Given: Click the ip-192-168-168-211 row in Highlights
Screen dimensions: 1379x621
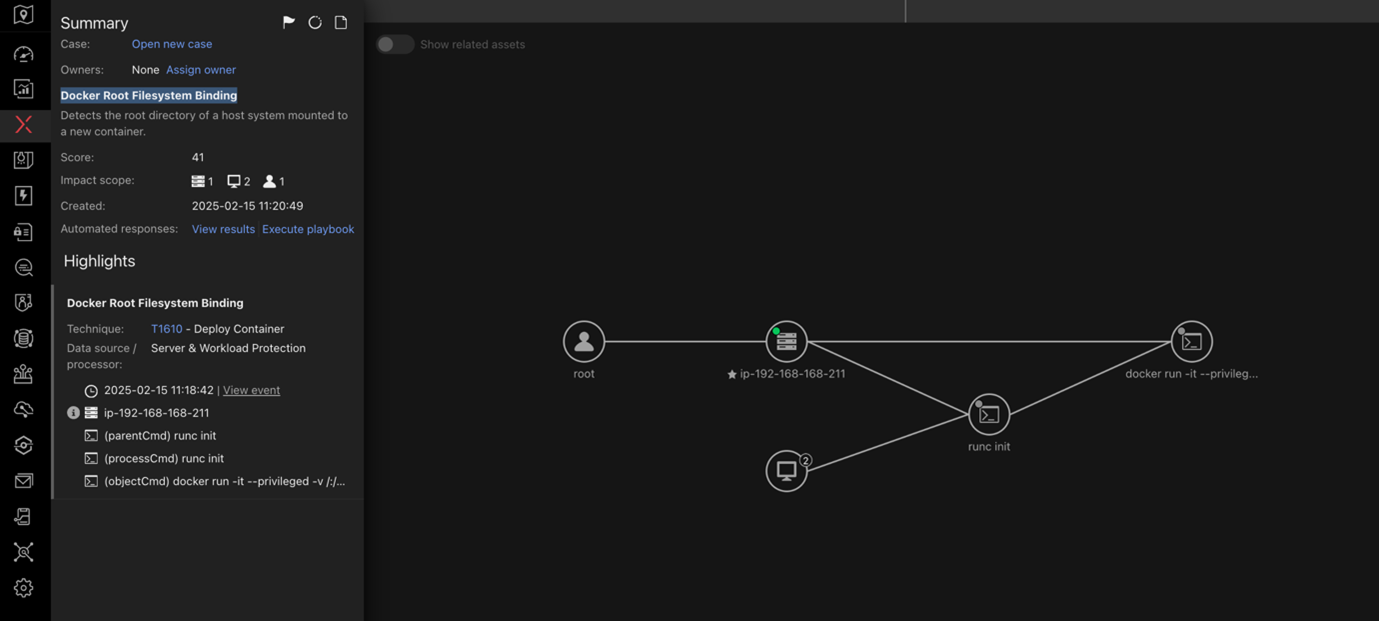Looking at the screenshot, I should pyautogui.click(x=147, y=413).
